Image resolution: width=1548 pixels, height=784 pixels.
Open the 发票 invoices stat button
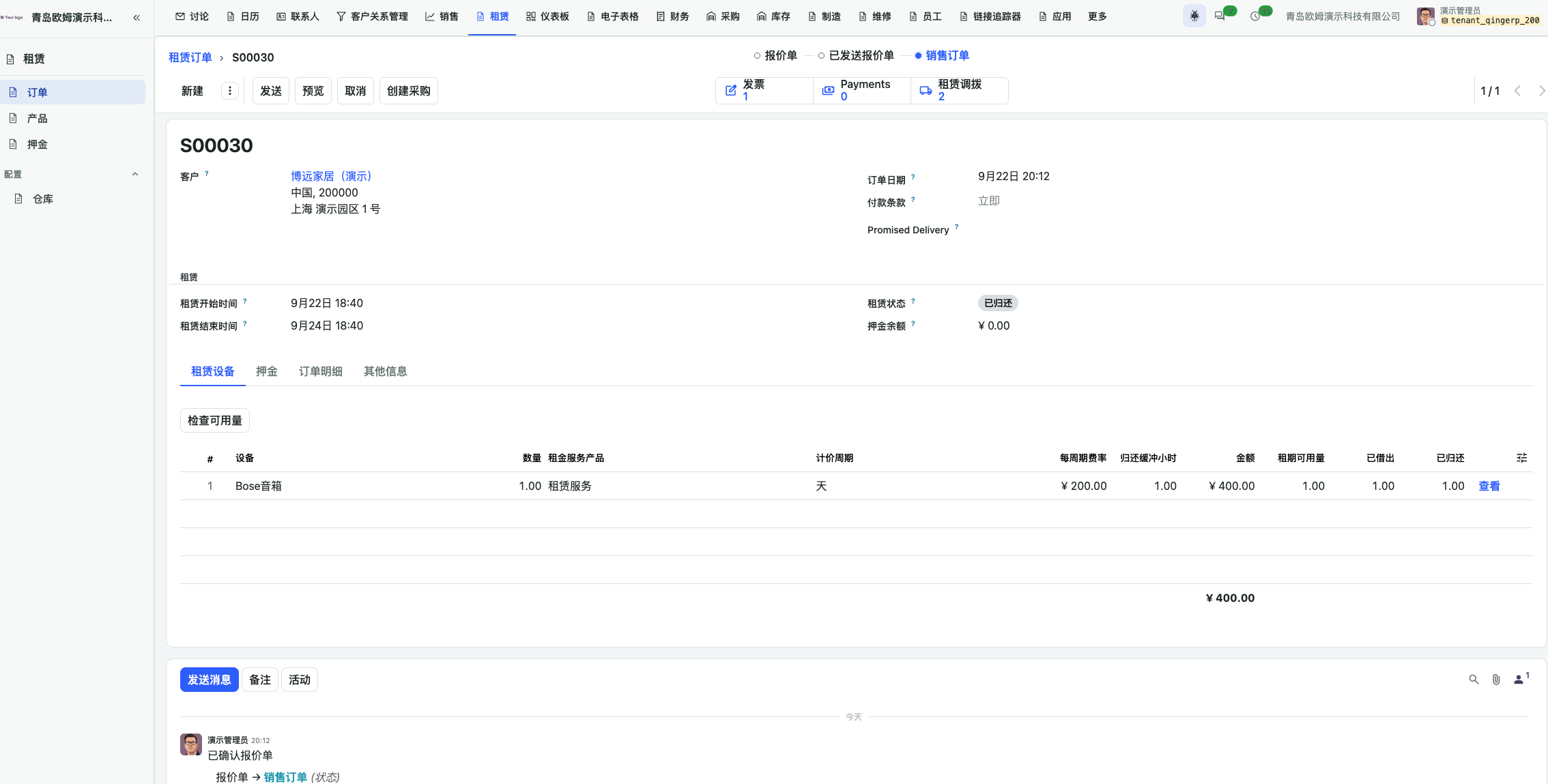pyautogui.click(x=764, y=90)
